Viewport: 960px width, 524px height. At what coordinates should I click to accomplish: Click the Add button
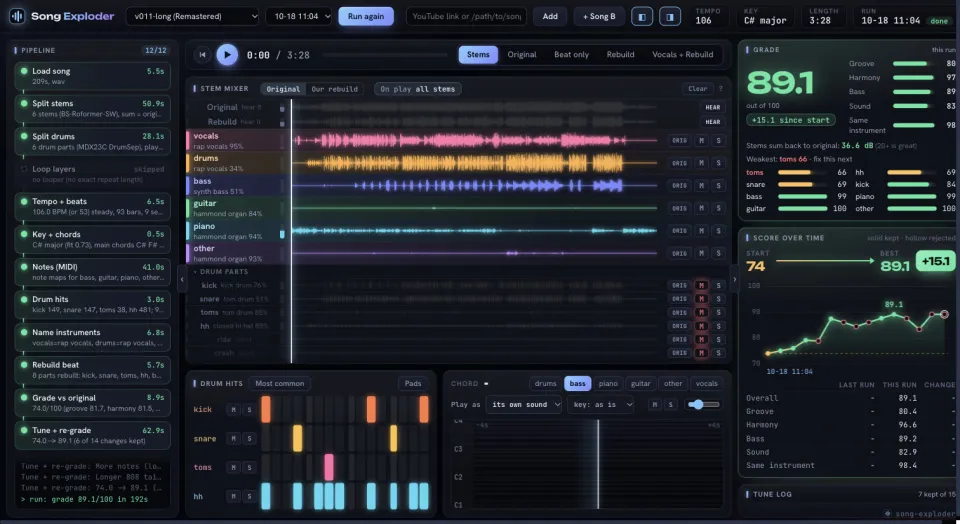point(550,17)
